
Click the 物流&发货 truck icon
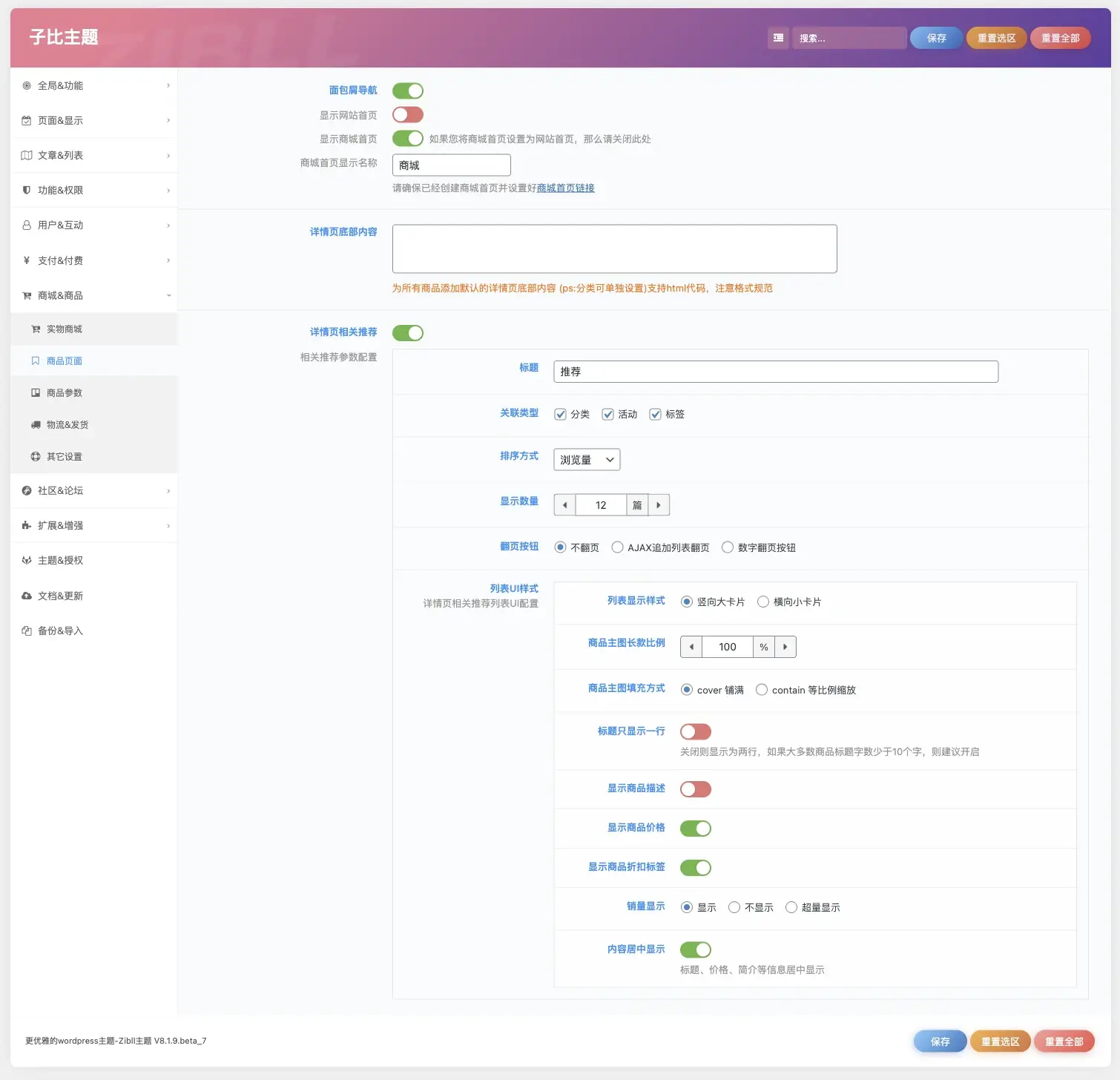pyautogui.click(x=36, y=425)
